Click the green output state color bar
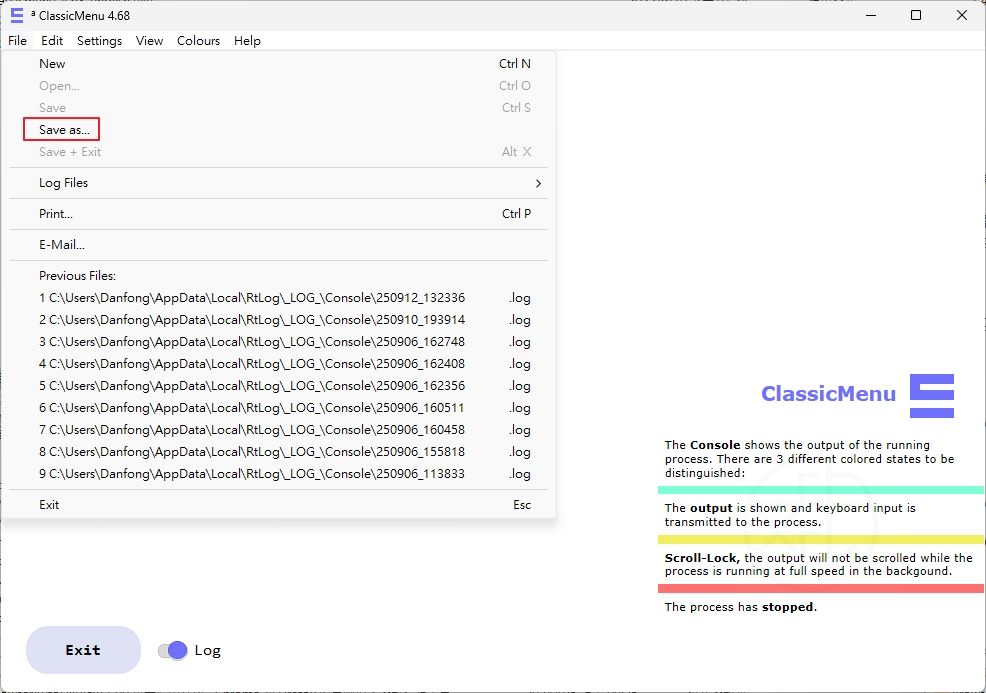986x693 pixels. (820, 490)
